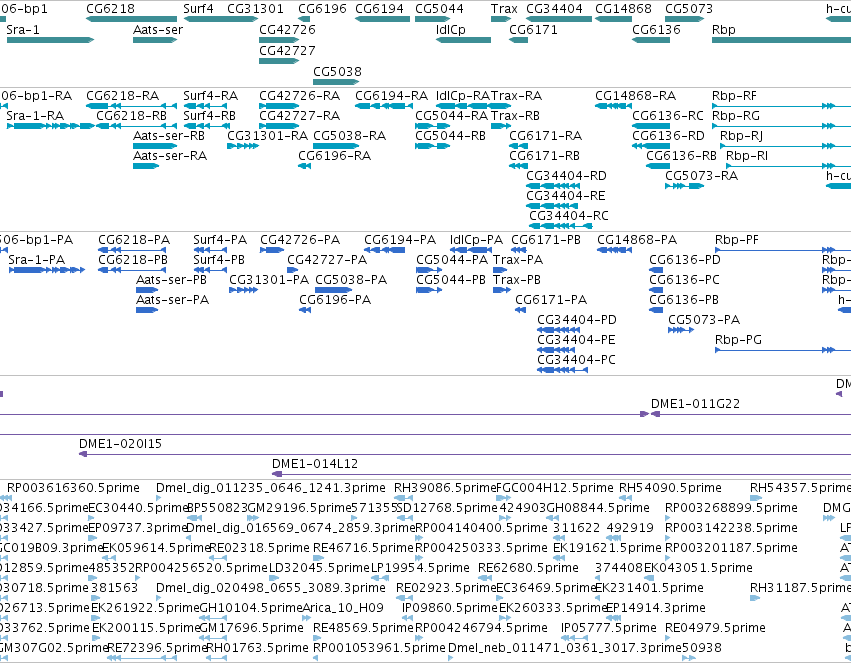Click transcript CG6194-RA label

click(391, 96)
